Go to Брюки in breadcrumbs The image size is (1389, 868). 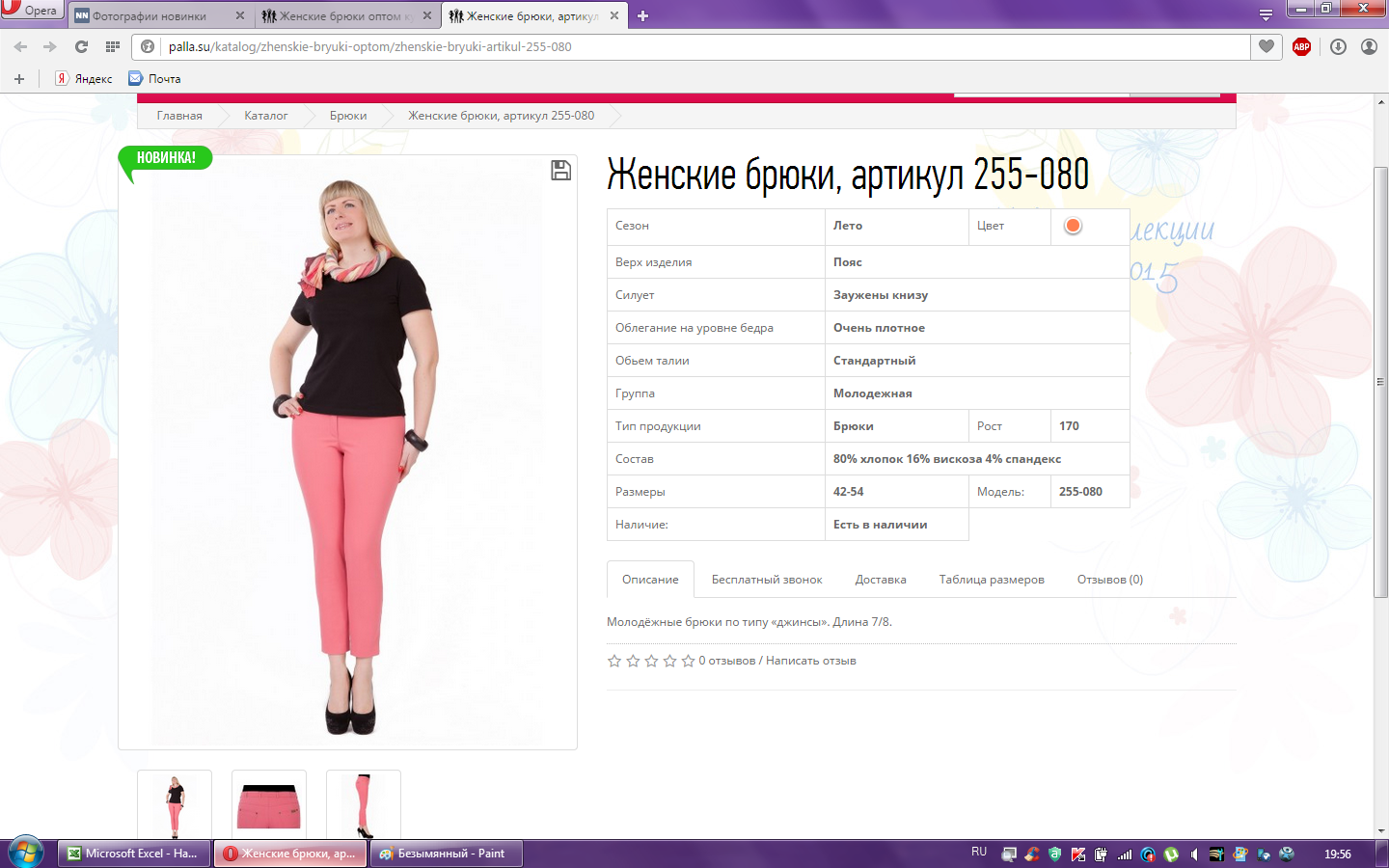click(348, 116)
